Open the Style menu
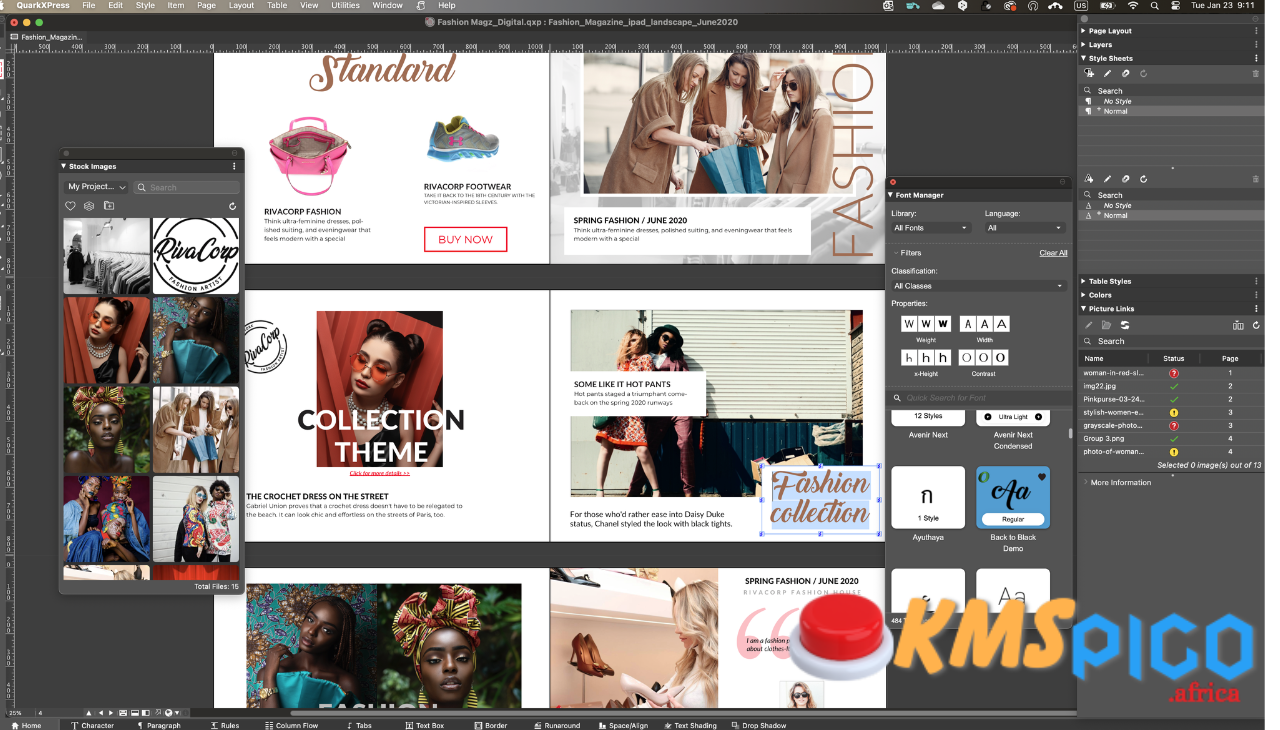This screenshot has height=730, width=1280. (145, 6)
